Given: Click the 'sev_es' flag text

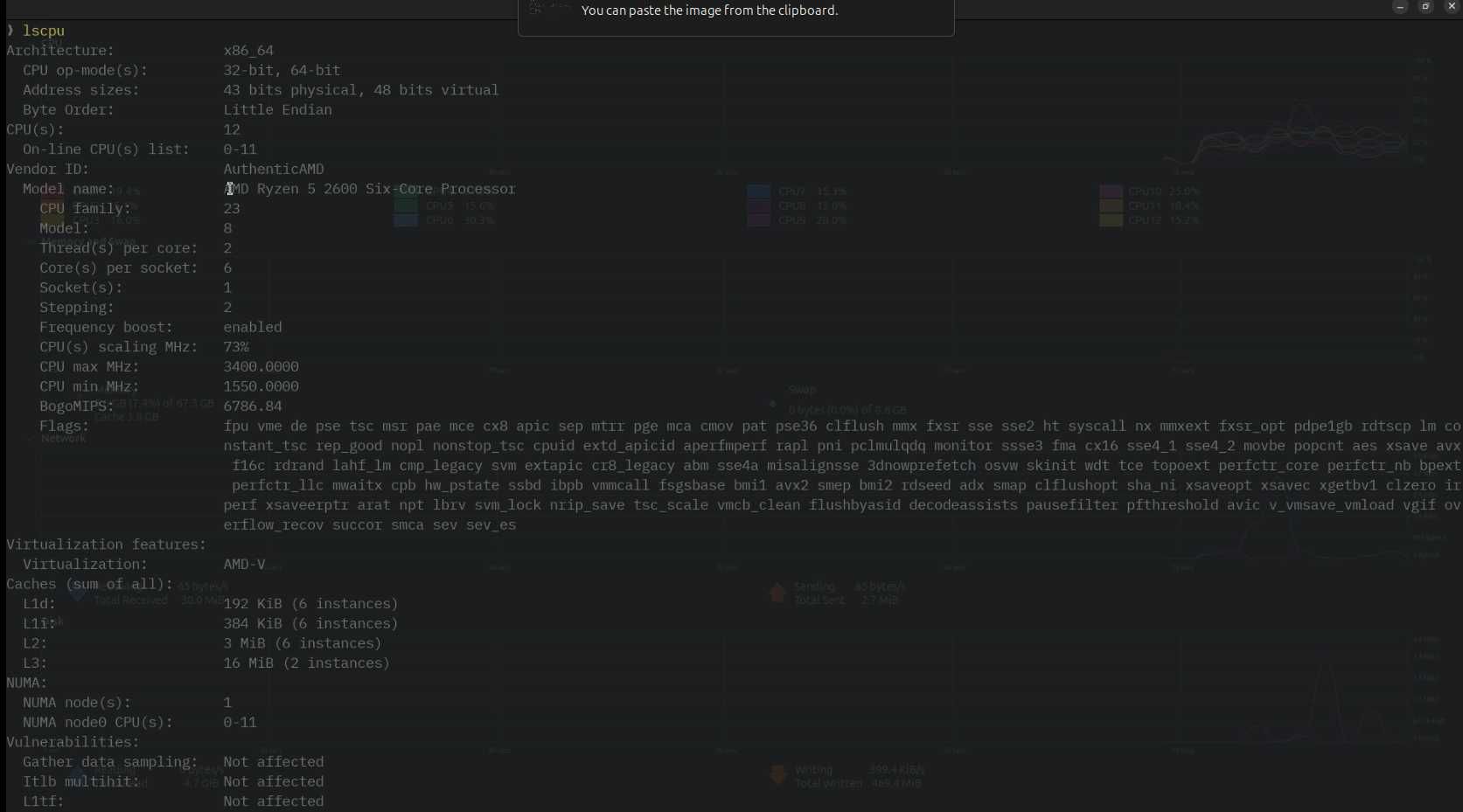Looking at the screenshot, I should (x=491, y=525).
